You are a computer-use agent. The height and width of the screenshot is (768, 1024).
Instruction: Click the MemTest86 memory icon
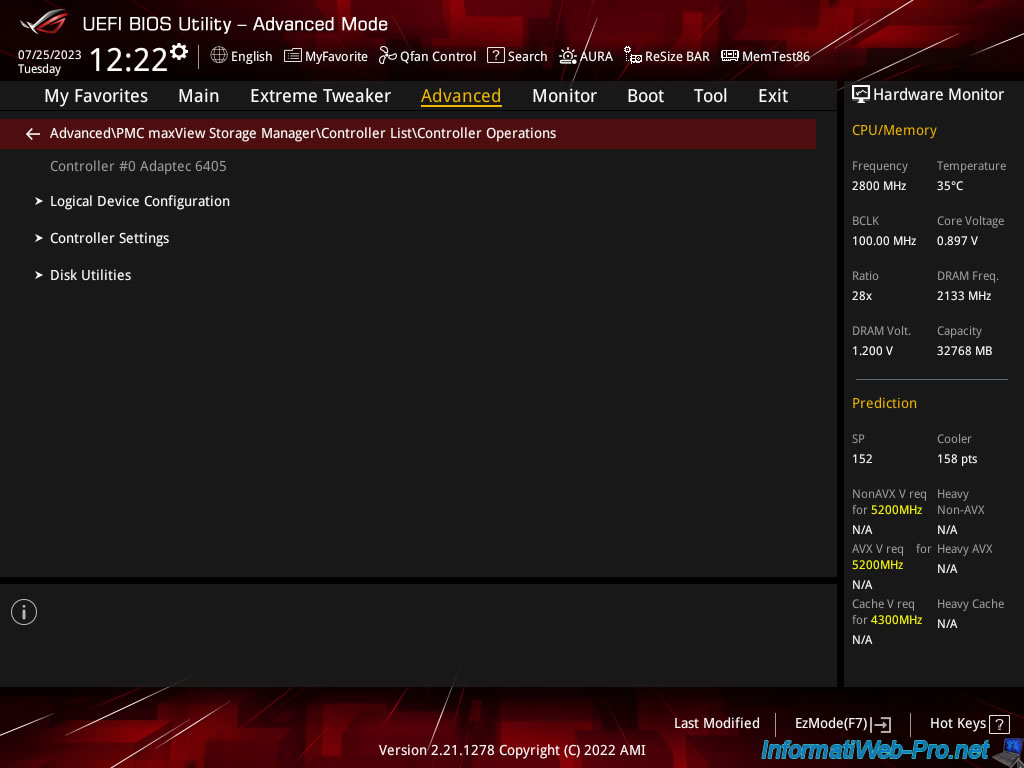tap(729, 56)
